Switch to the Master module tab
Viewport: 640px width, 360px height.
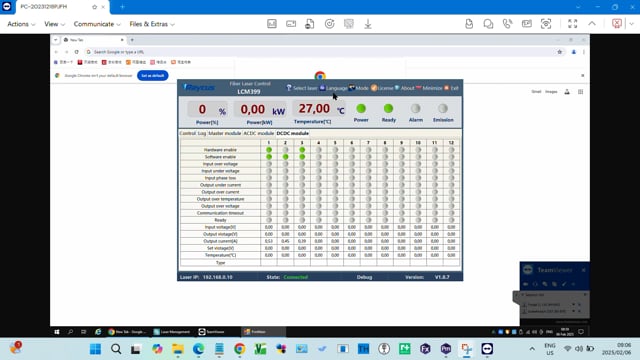point(224,133)
